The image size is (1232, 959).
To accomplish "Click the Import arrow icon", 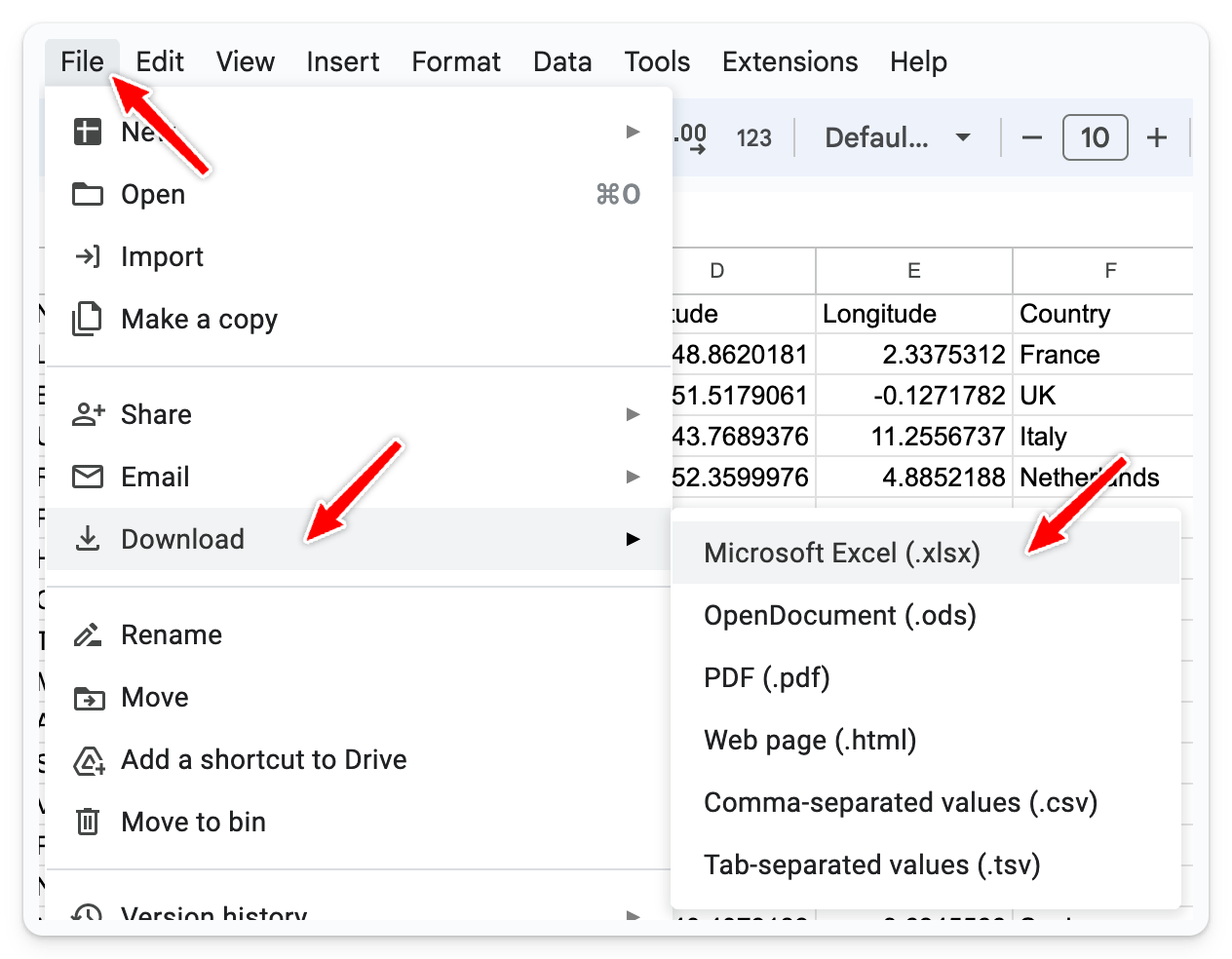I will pos(88,256).
